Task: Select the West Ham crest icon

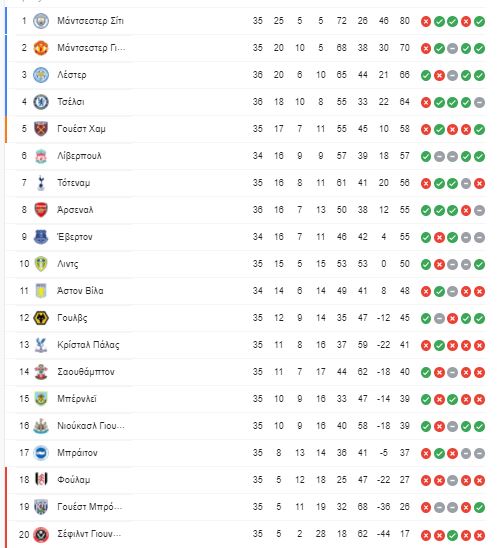Action: tap(41, 129)
